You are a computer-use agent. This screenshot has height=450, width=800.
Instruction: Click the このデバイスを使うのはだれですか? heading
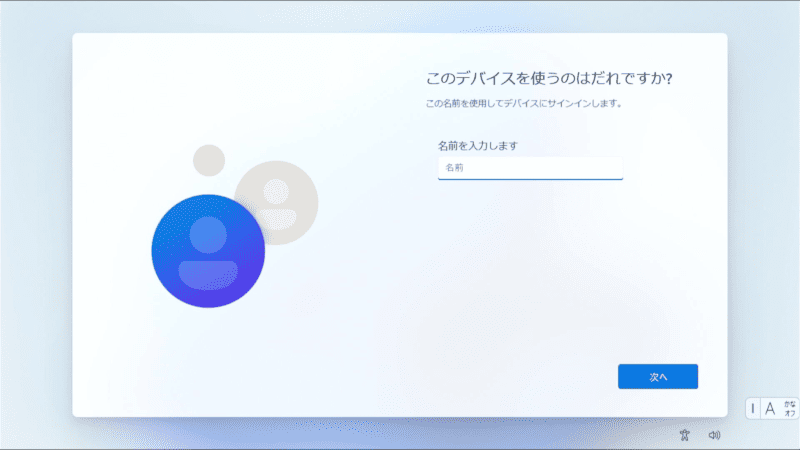click(x=548, y=79)
